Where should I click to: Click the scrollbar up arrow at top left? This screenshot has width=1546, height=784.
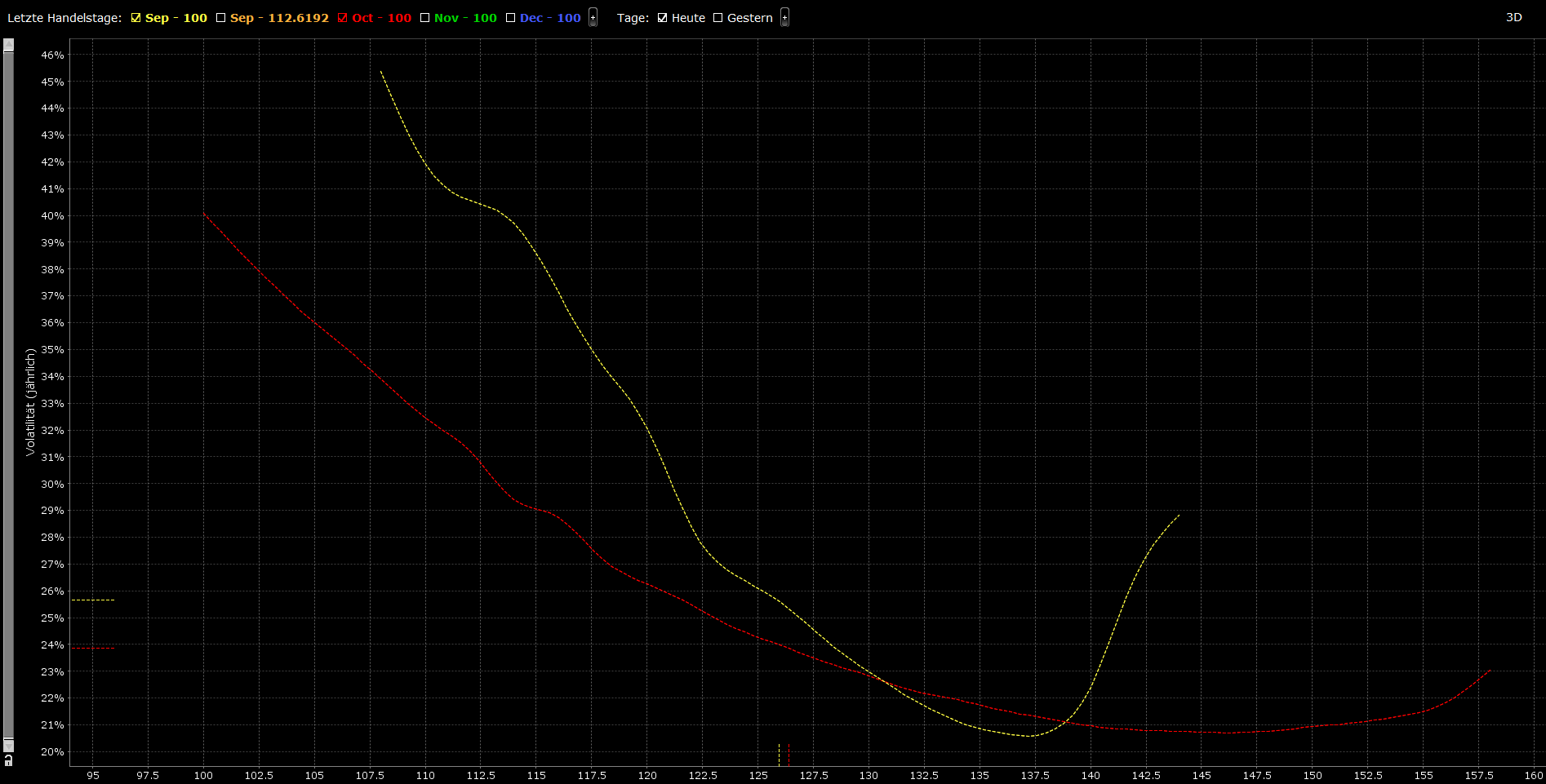8,46
